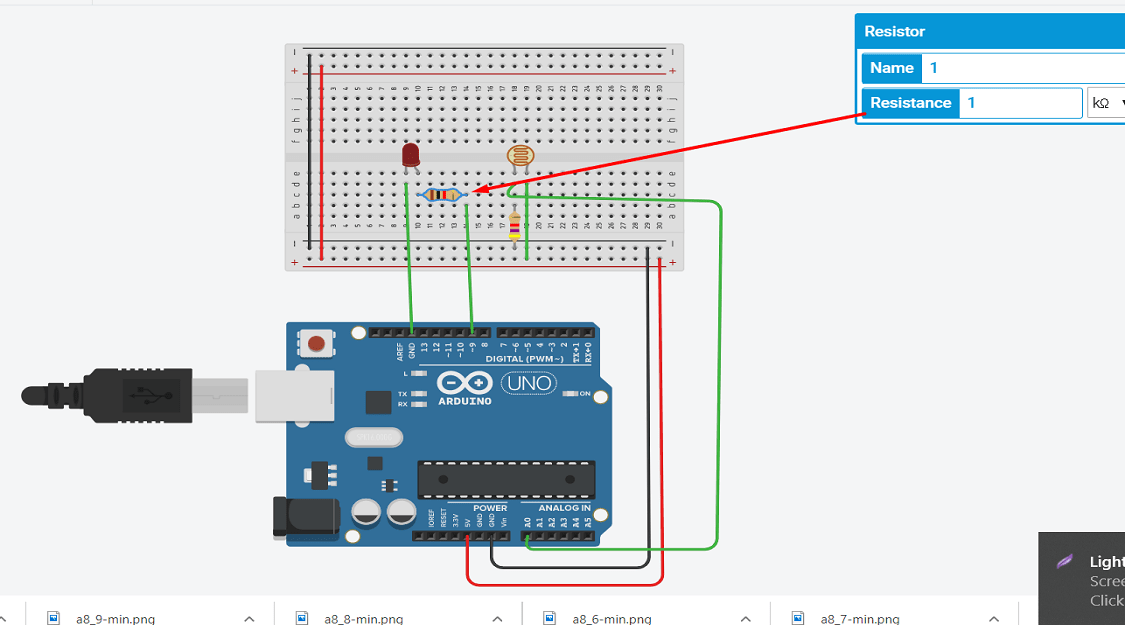Click the Resistor Name input field
This screenshot has height=625, width=1125.
click(x=1023, y=68)
